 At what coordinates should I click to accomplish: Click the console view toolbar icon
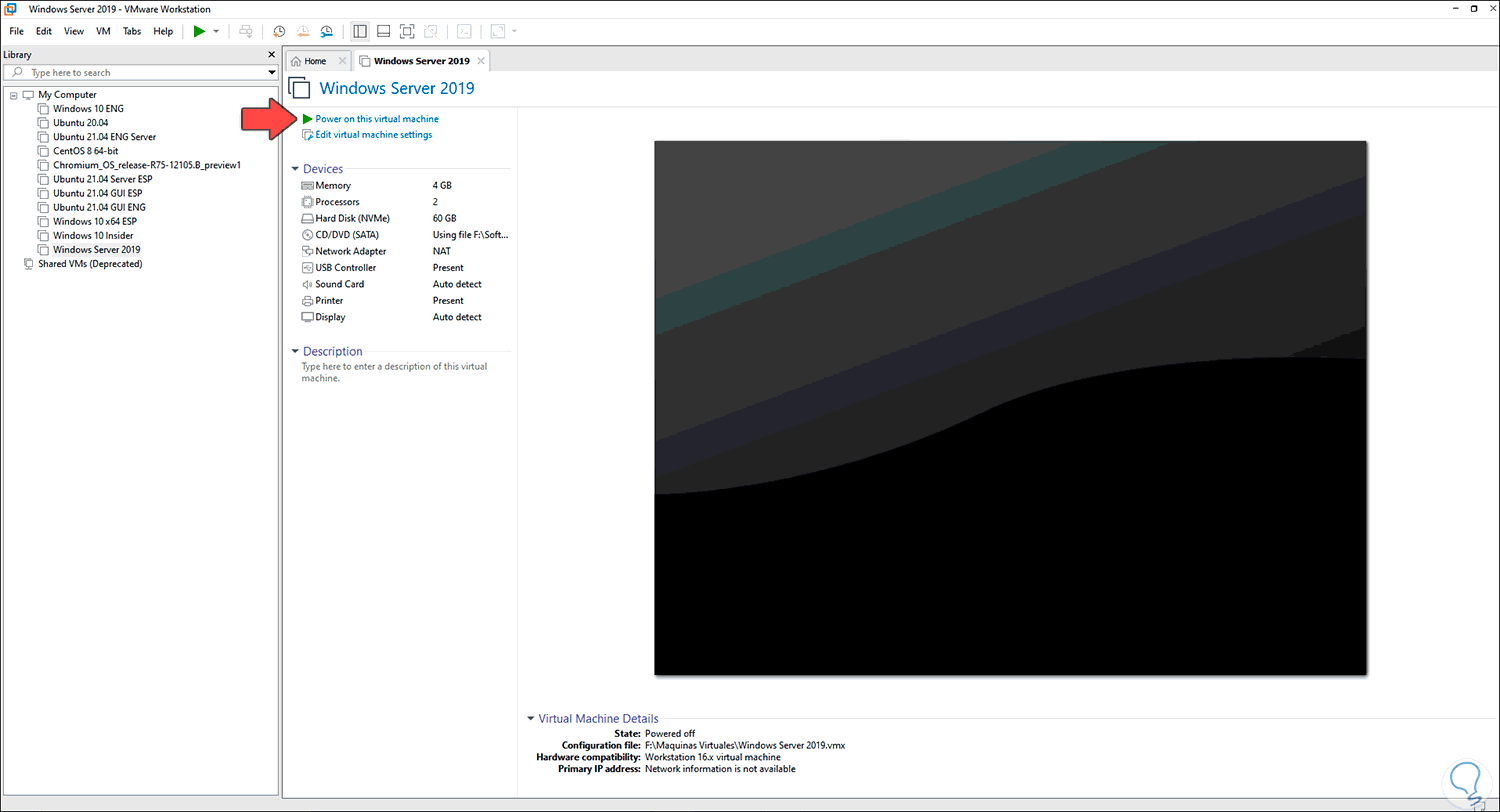(x=464, y=31)
